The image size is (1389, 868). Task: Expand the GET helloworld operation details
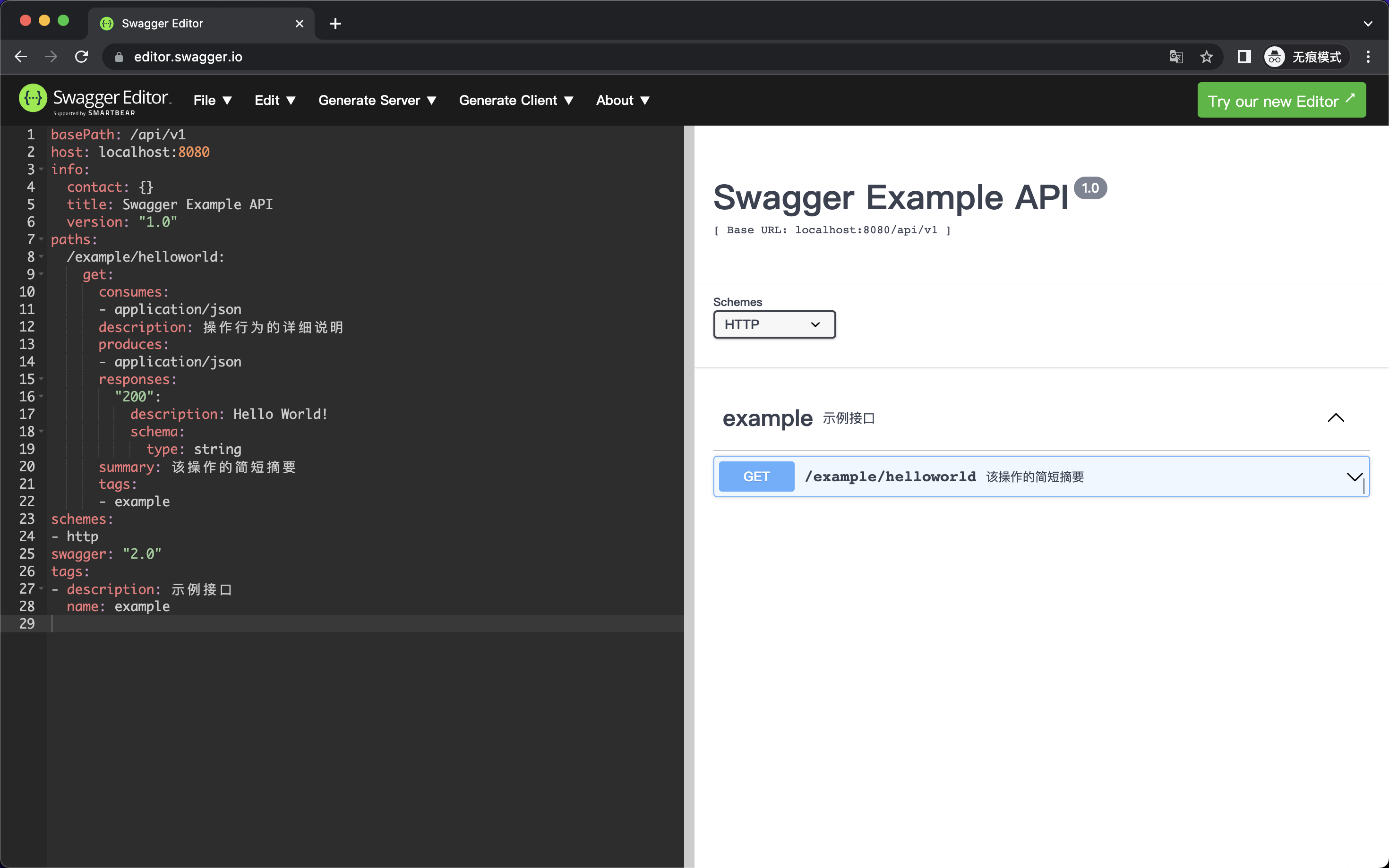pos(1354,477)
